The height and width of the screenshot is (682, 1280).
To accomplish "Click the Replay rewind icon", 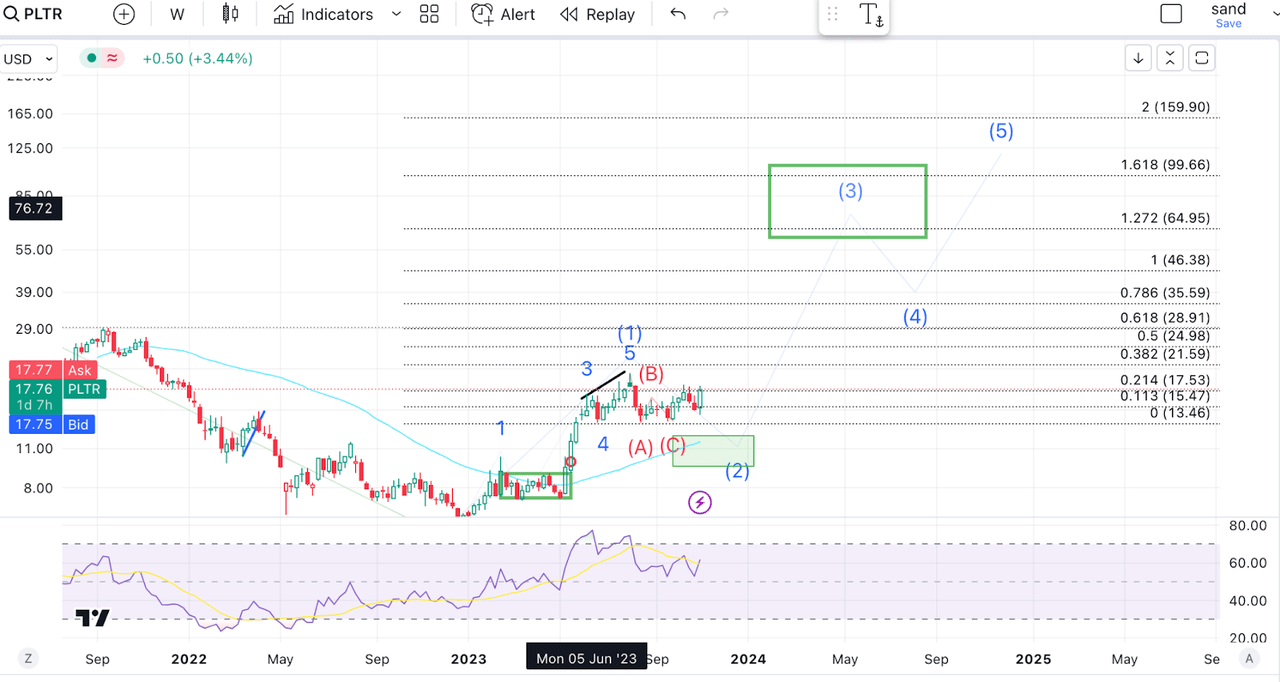I will [x=570, y=14].
